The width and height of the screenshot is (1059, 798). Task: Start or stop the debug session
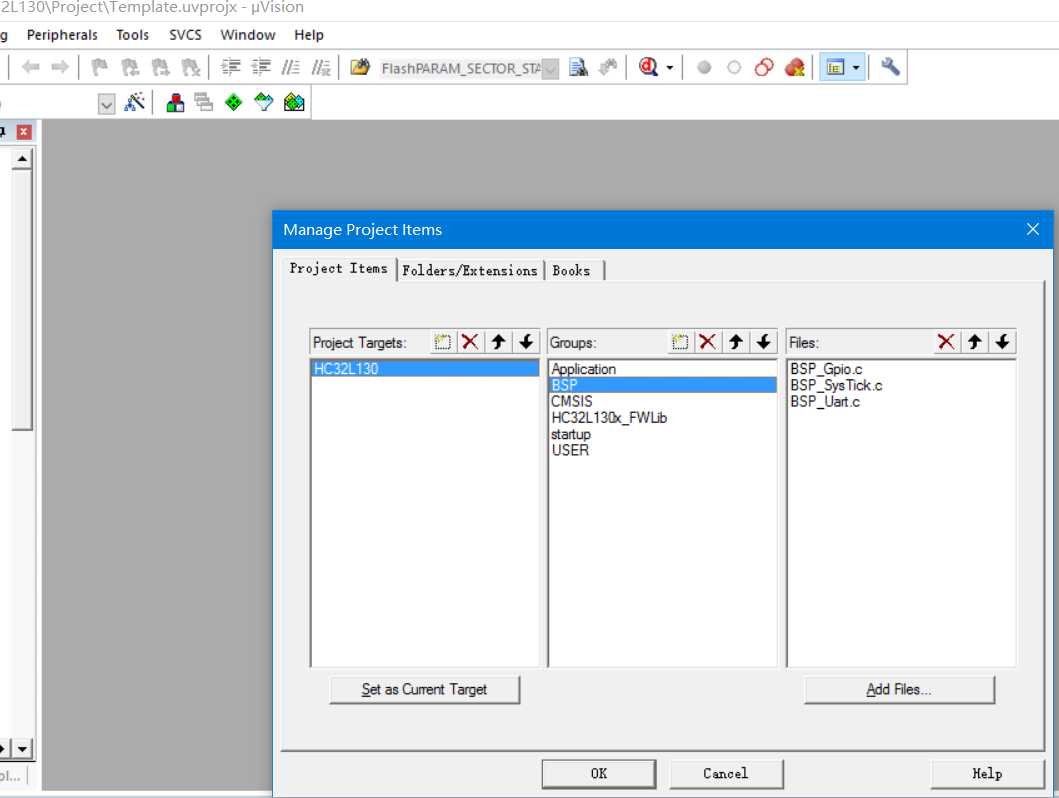point(648,67)
